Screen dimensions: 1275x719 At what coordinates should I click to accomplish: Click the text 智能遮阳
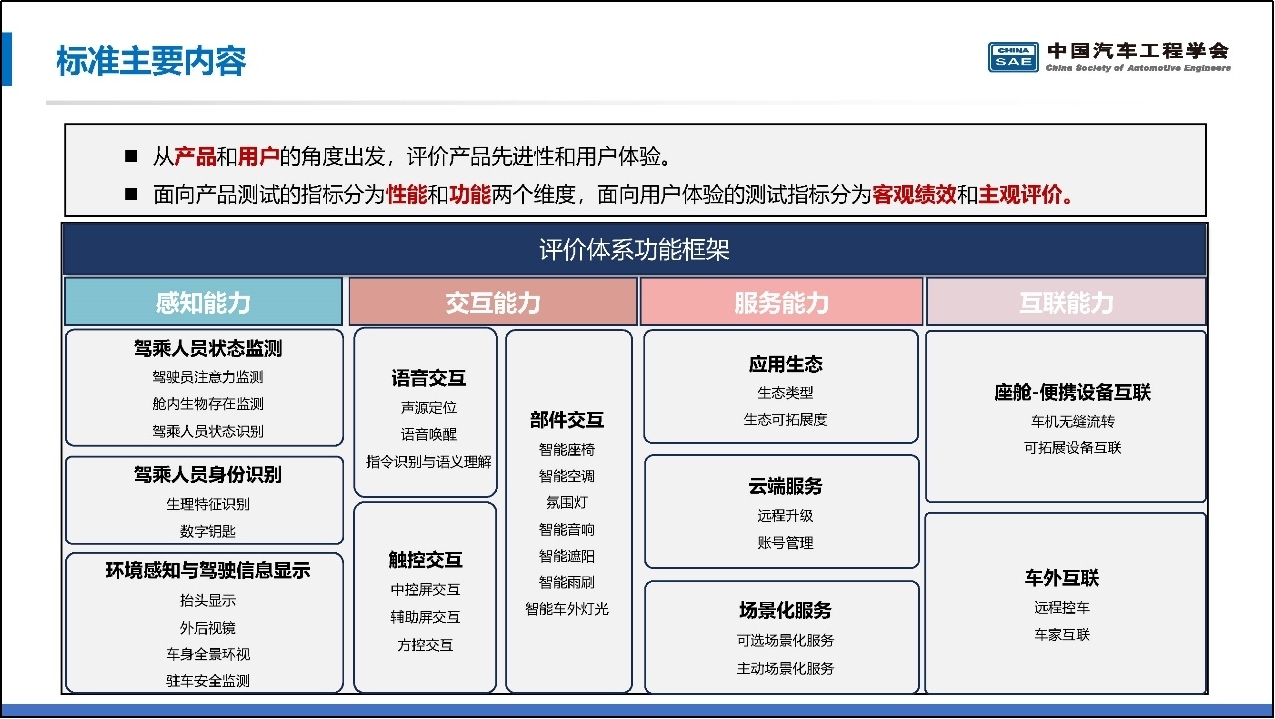[567, 556]
